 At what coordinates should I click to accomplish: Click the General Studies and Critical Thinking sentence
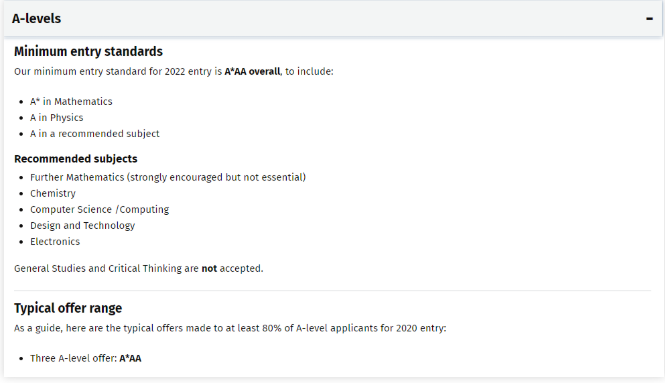139,268
